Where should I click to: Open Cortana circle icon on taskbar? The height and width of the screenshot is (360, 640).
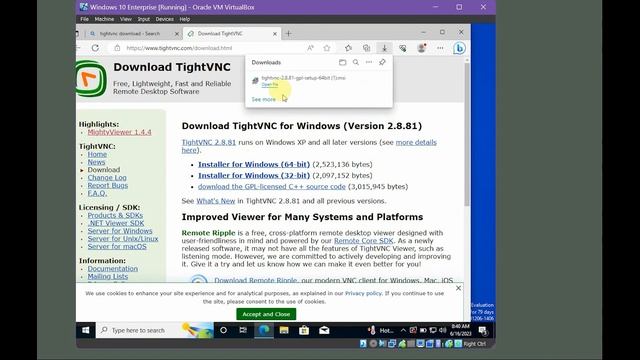223,330
